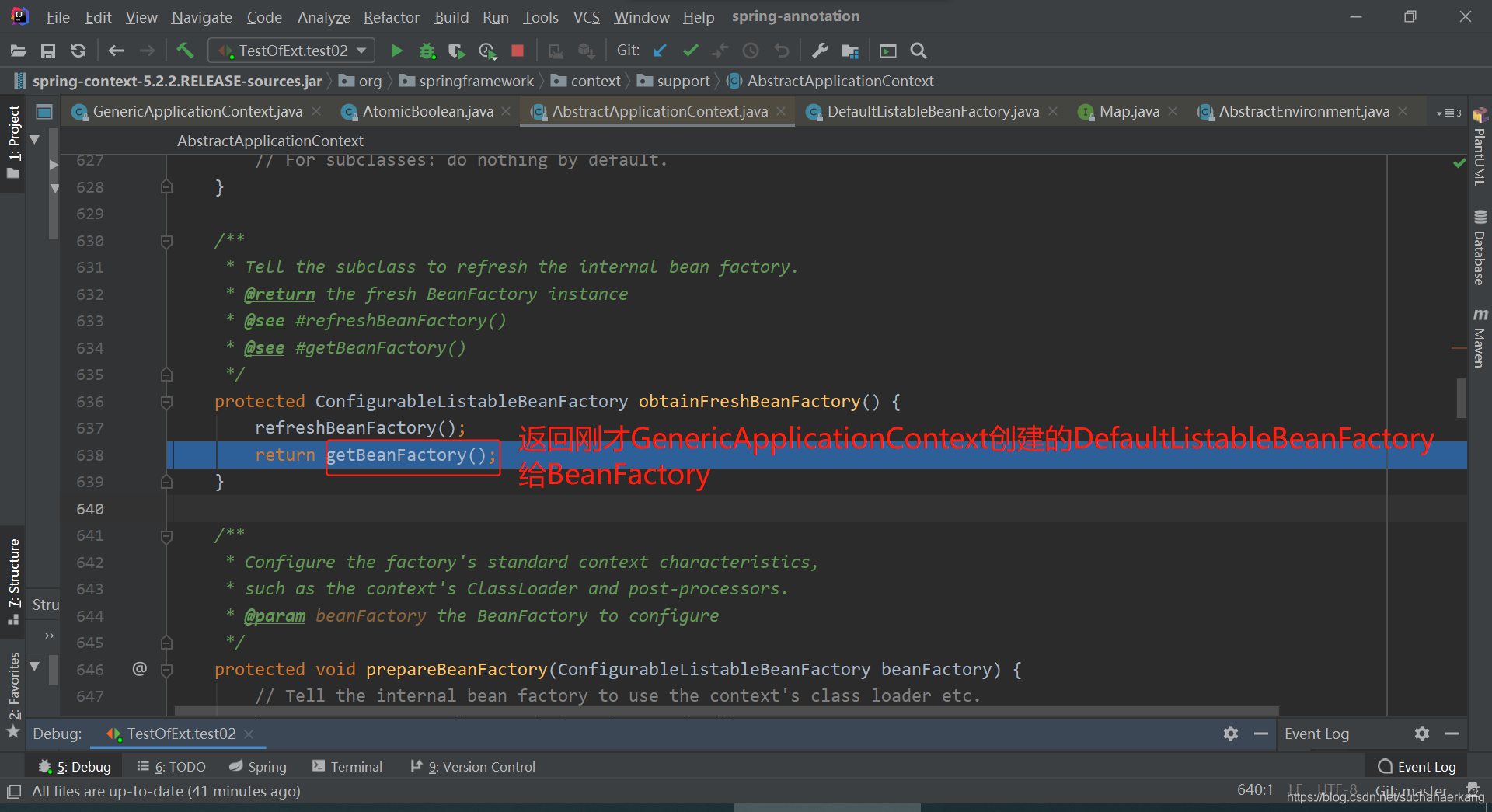This screenshot has height=812, width=1492.
Task: Click the Synchronize/reload toolbar icon
Action: 78,51
